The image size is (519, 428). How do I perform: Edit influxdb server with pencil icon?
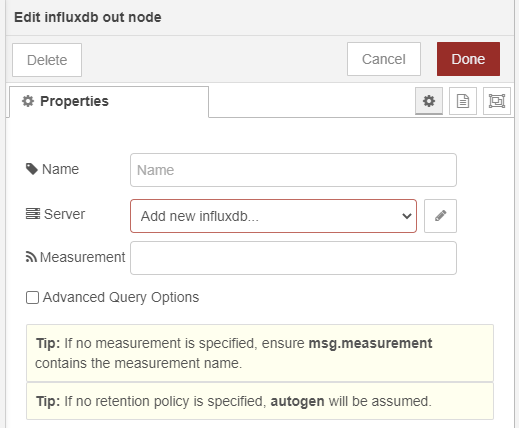(x=440, y=216)
